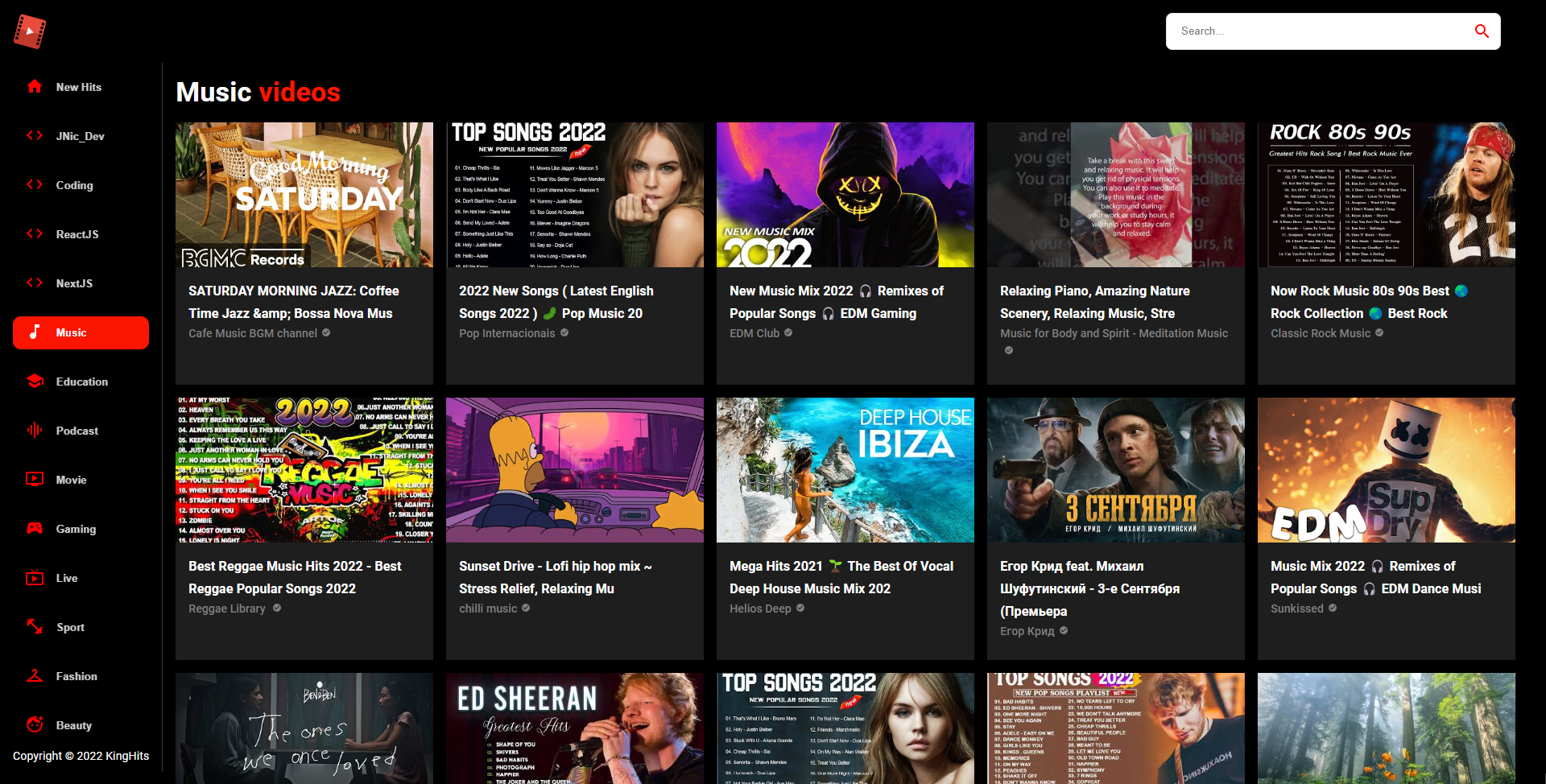Click the search magnifier icon
The image size is (1546, 784).
click(x=1482, y=31)
